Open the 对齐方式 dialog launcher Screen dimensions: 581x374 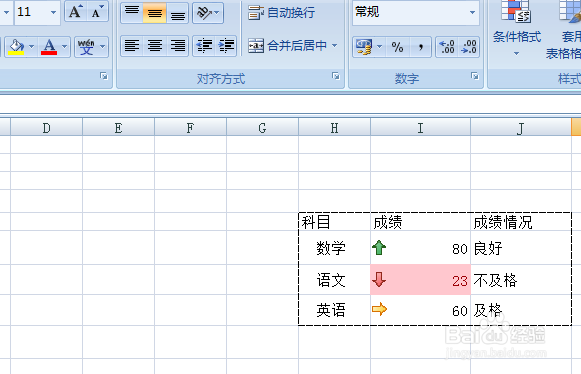tap(336, 76)
